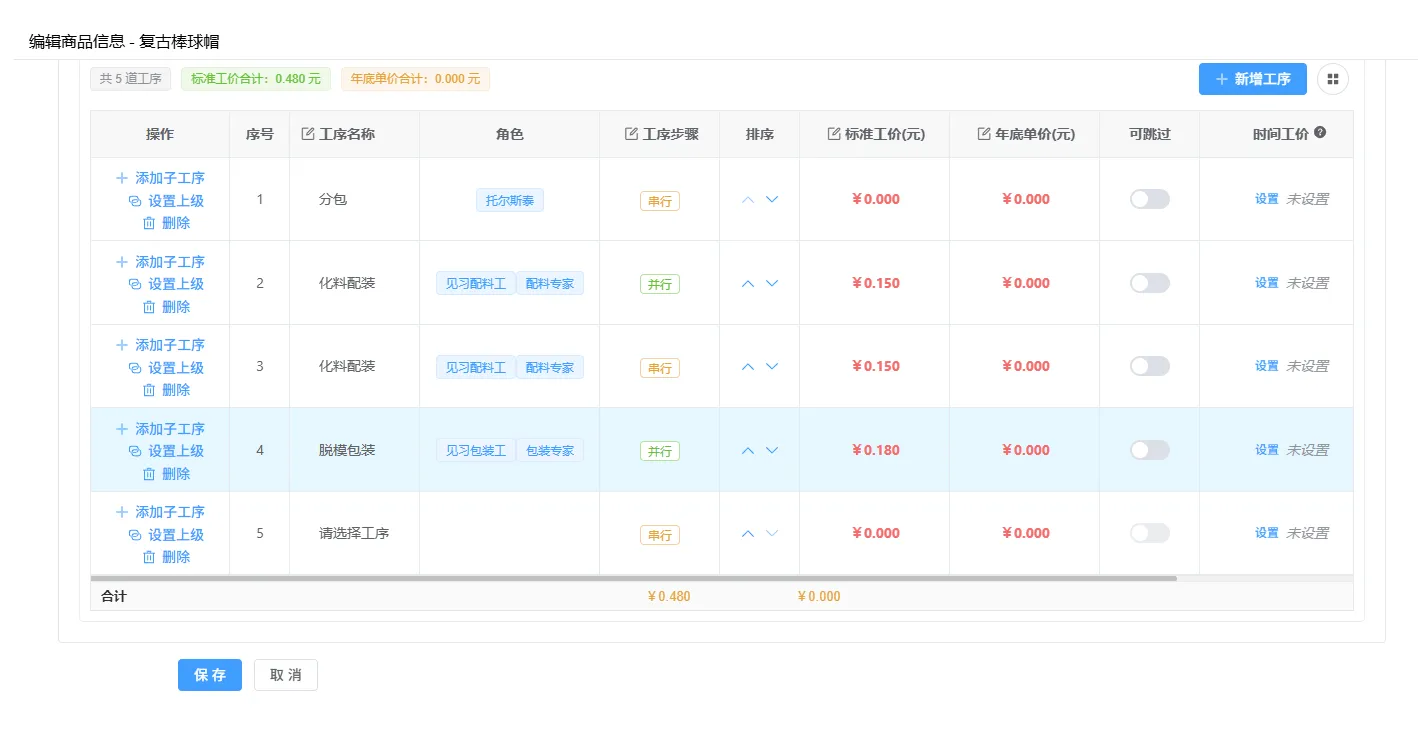Add sub-process for row 5 请选择工序
The height and width of the screenshot is (738, 1418).
[160, 512]
